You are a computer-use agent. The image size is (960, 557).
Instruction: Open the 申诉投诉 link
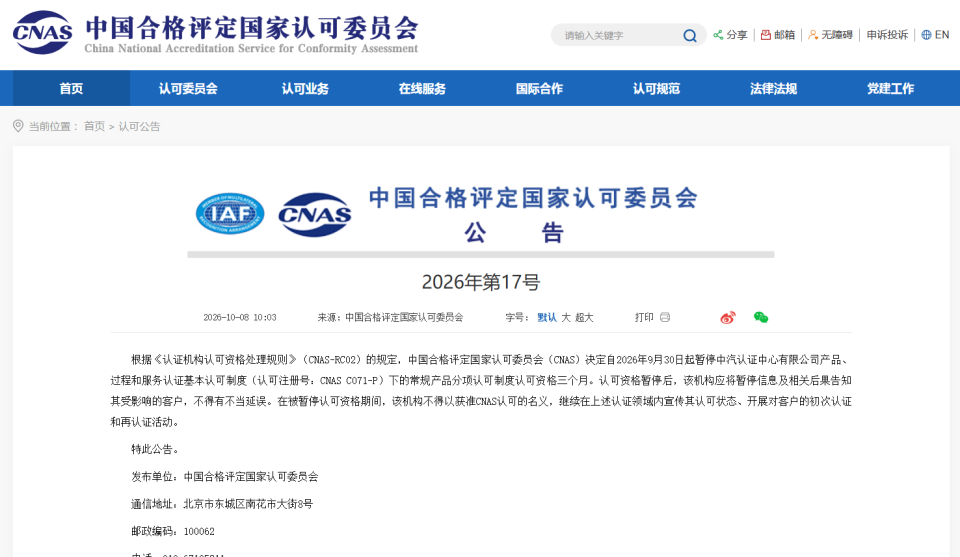coord(887,35)
